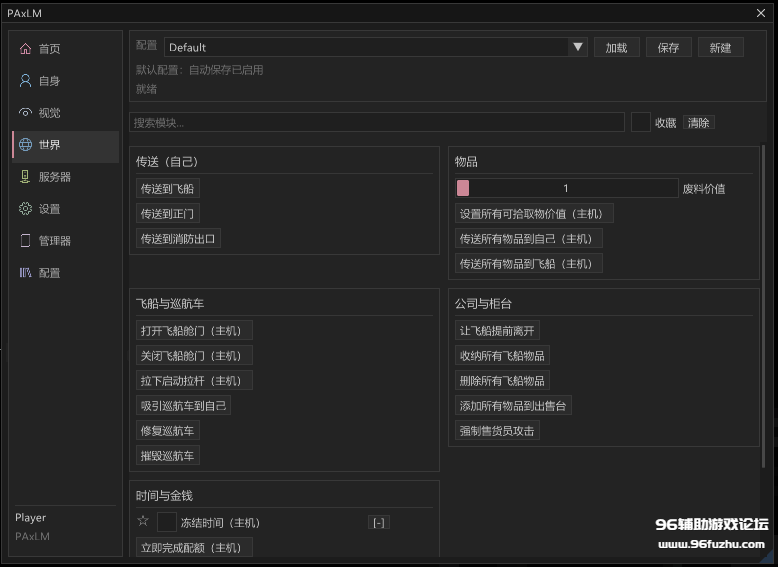Open the 首页 tab label
The image size is (778, 567).
(x=50, y=49)
